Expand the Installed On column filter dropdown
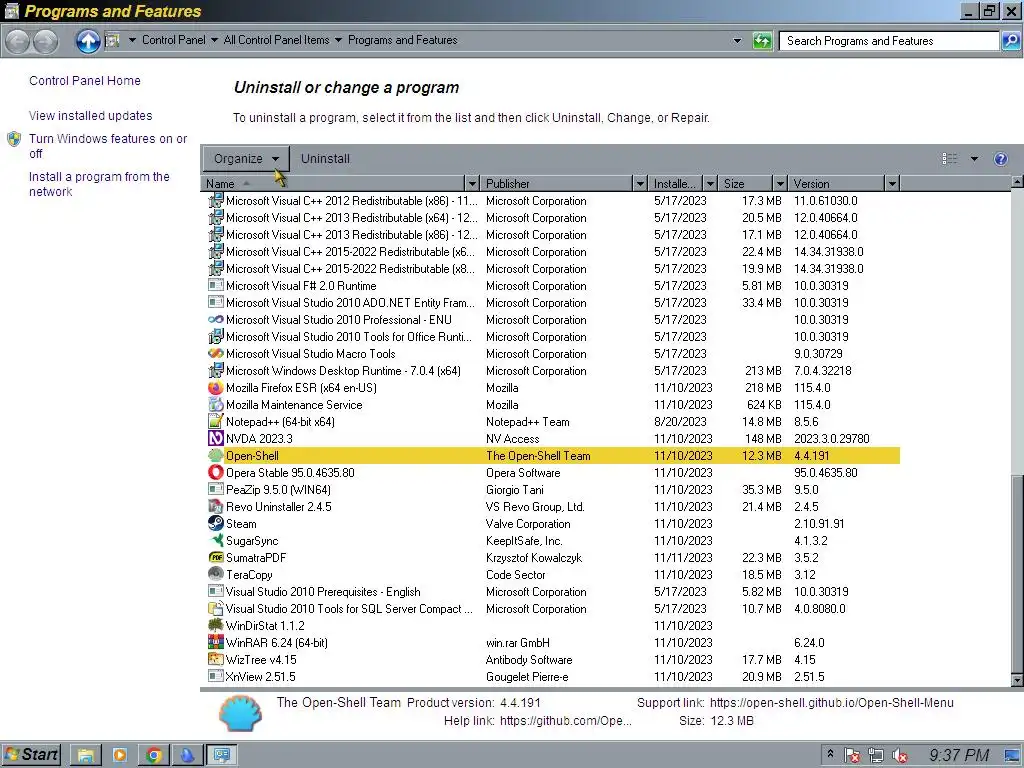Screen dimensions: 1024x768 coord(710,184)
